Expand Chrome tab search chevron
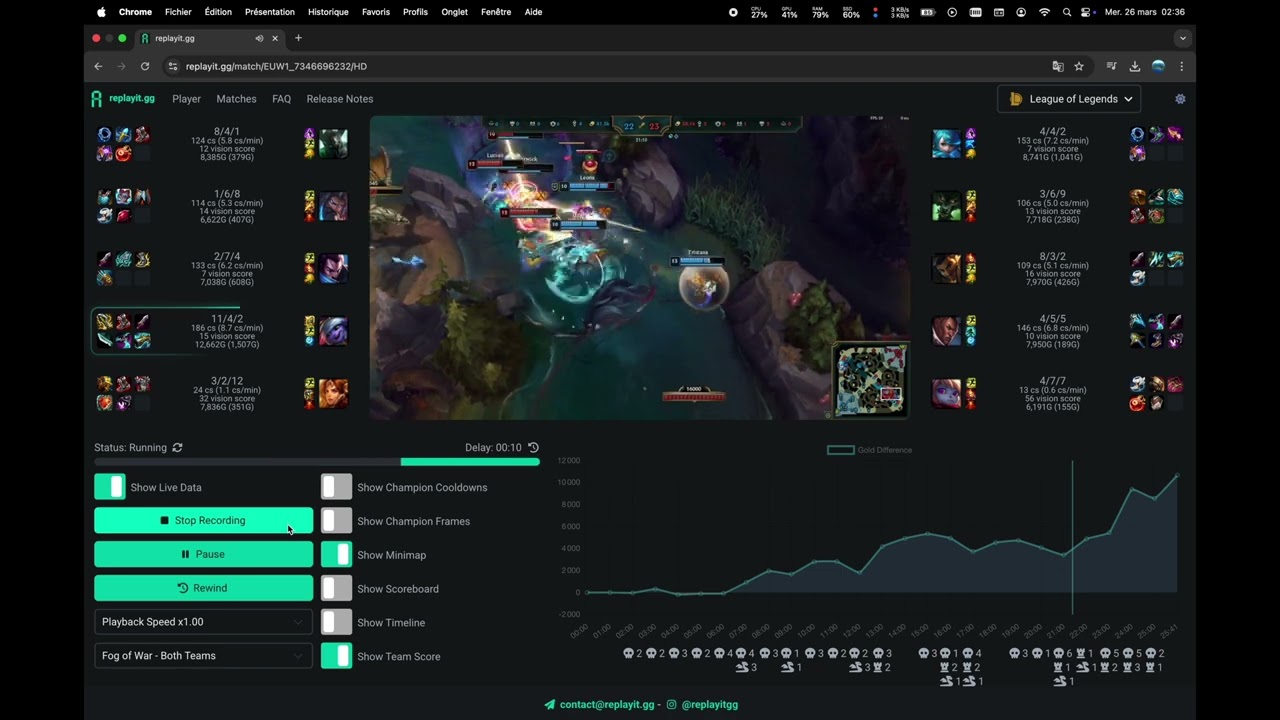1280x720 pixels. tap(1183, 38)
